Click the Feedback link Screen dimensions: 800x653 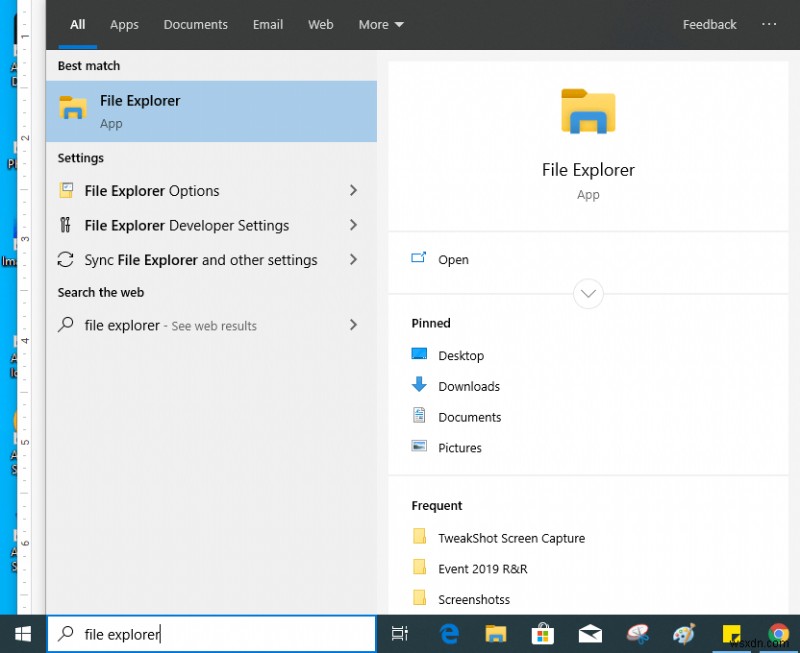tap(709, 24)
